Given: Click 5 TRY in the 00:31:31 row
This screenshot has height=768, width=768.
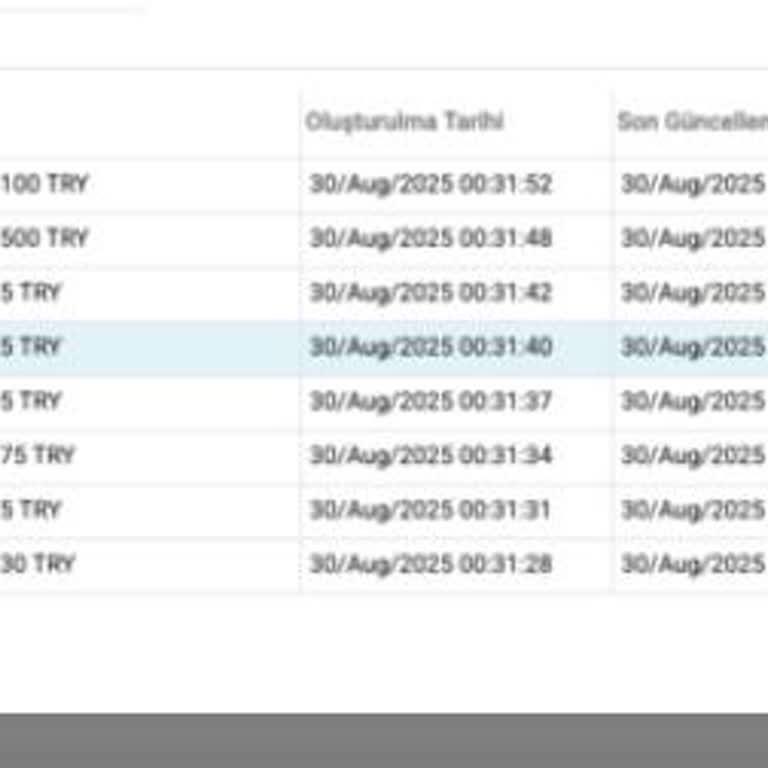Looking at the screenshot, I should pyautogui.click(x=30, y=510).
